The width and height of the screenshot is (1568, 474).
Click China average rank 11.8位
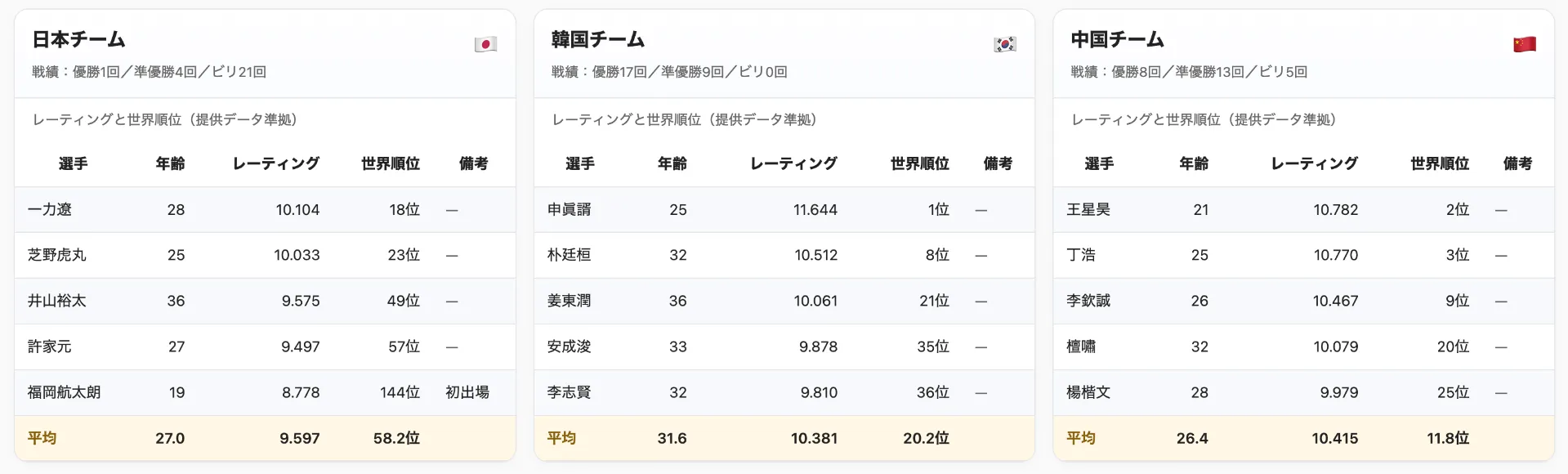1448,439
